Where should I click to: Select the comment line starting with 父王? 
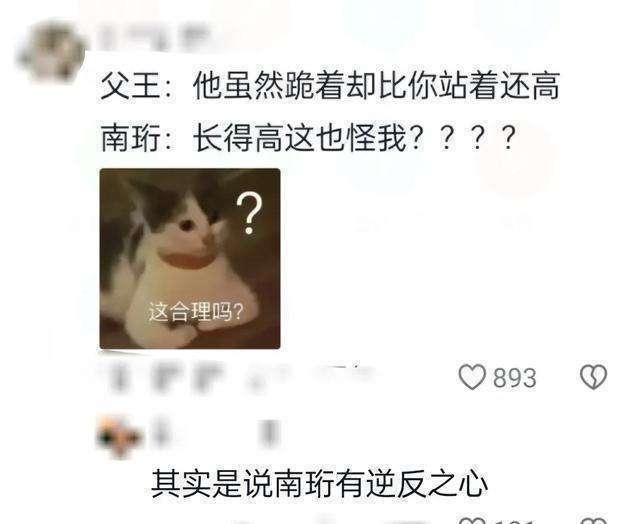pyautogui.click(x=330, y=85)
